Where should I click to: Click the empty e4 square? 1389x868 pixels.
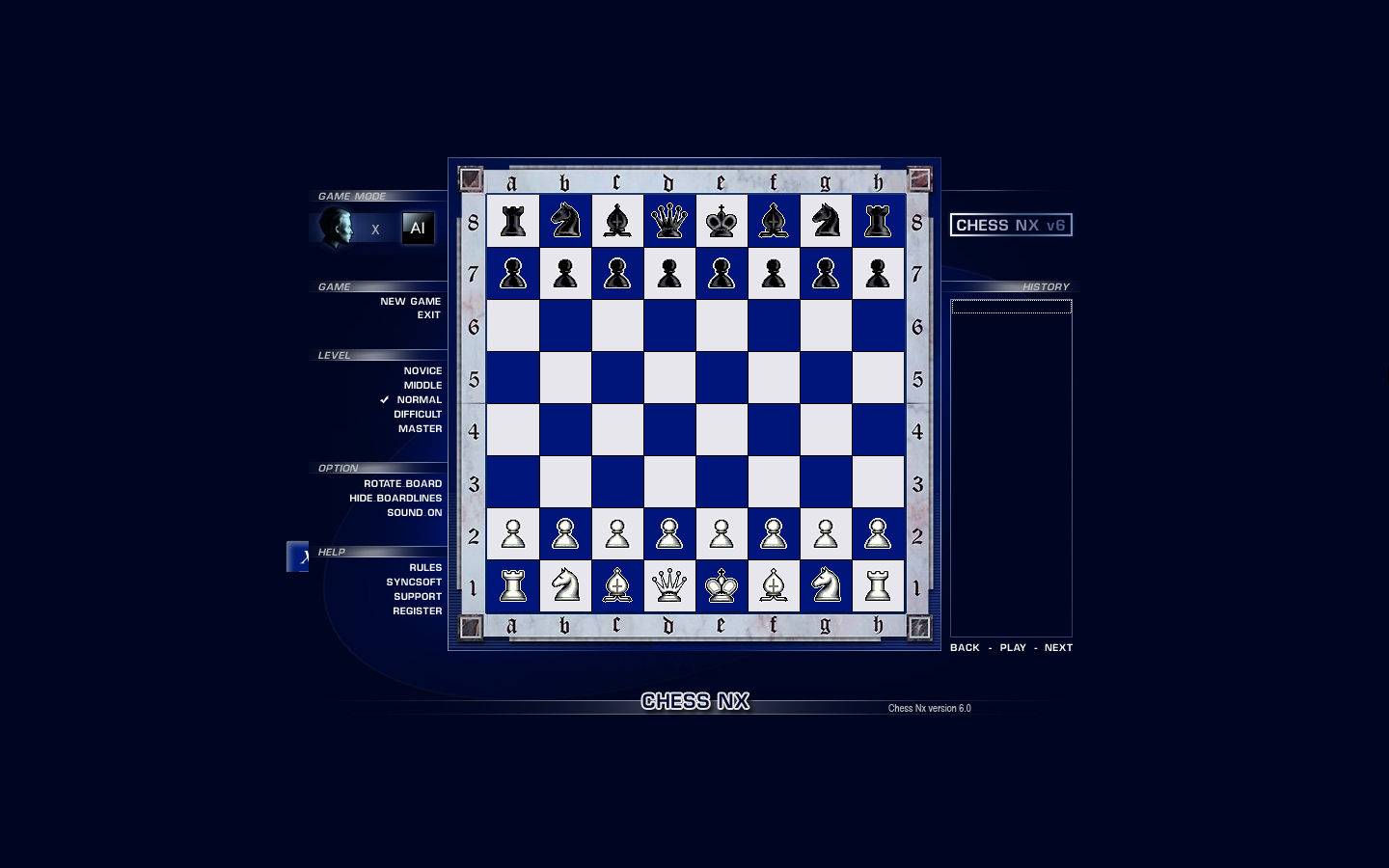pyautogui.click(x=722, y=429)
